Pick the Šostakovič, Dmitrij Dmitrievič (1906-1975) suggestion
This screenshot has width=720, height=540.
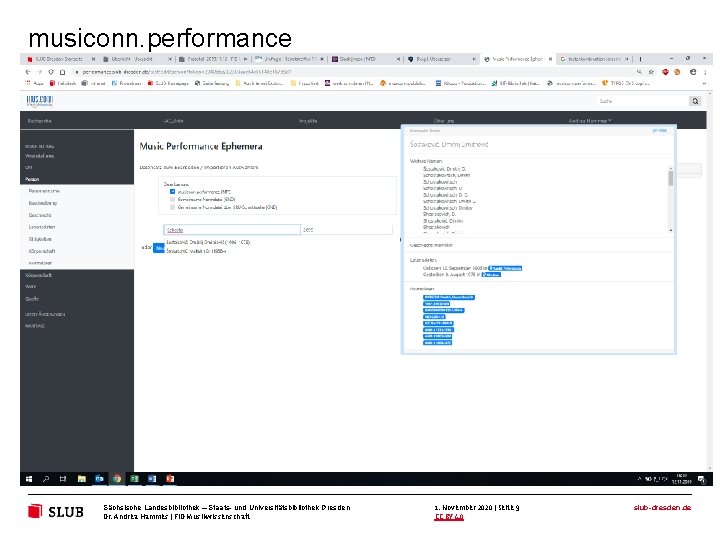pyautogui.click(x=208, y=242)
